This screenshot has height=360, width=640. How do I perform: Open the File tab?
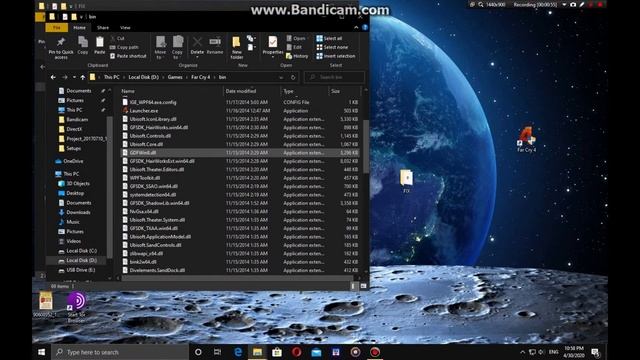57,28
